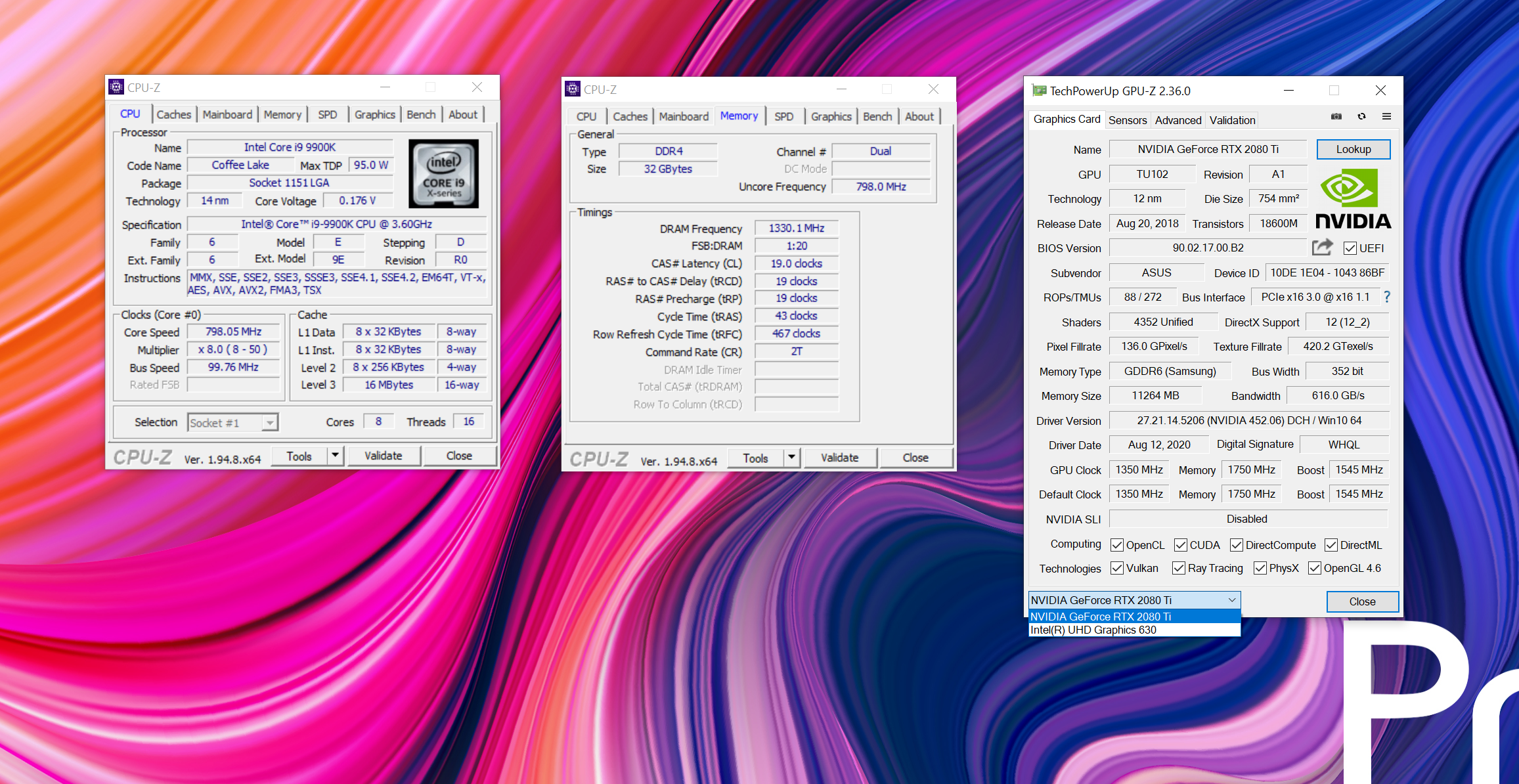The width and height of the screenshot is (1519, 784).
Task: Click Validate in Memory CPU-Z window
Action: click(840, 458)
